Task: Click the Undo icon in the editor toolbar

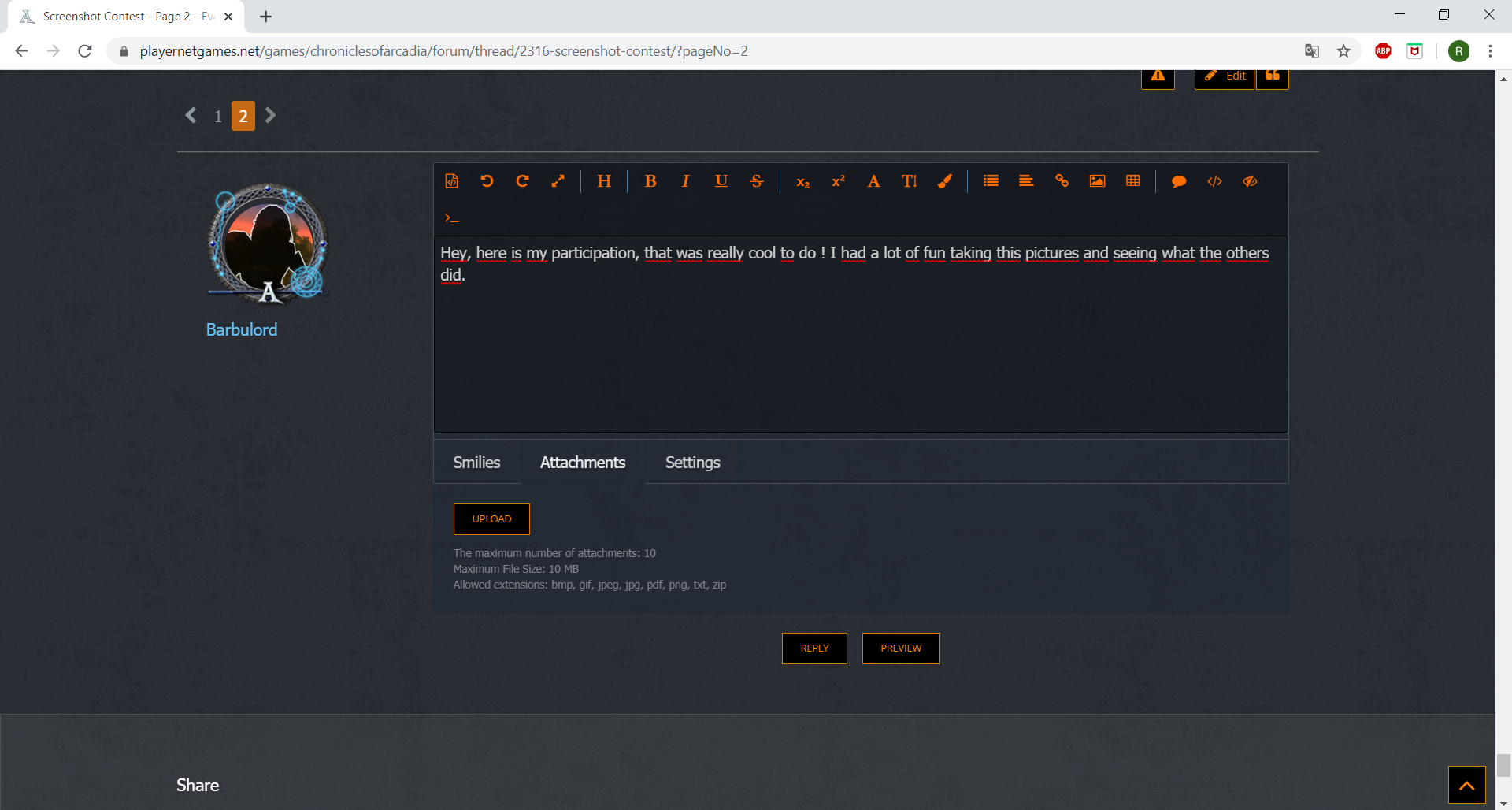Action: [487, 181]
